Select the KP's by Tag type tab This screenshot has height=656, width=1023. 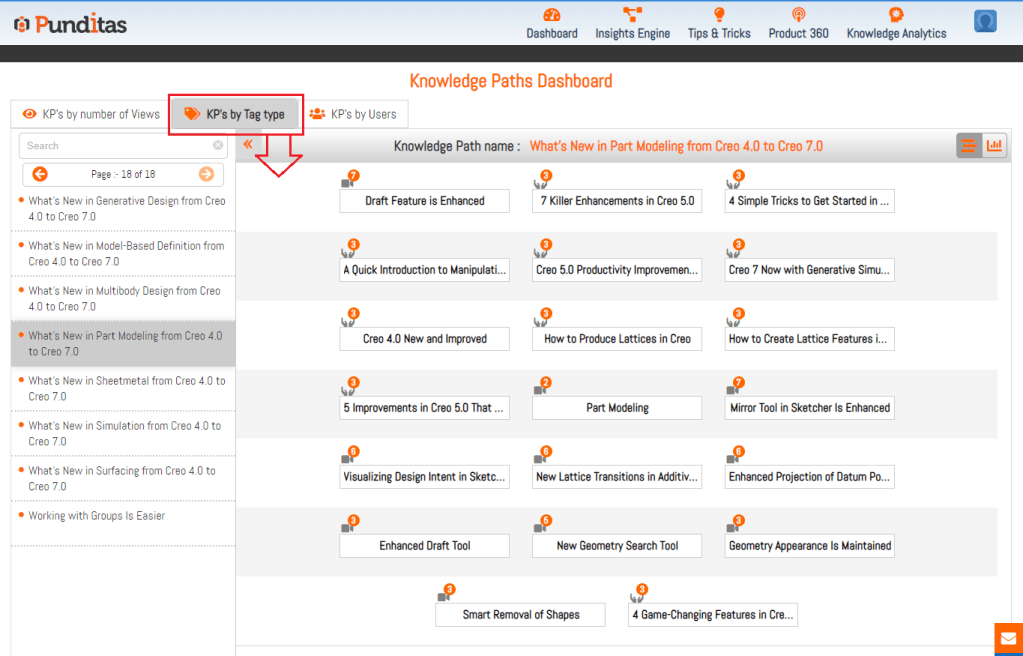point(235,115)
